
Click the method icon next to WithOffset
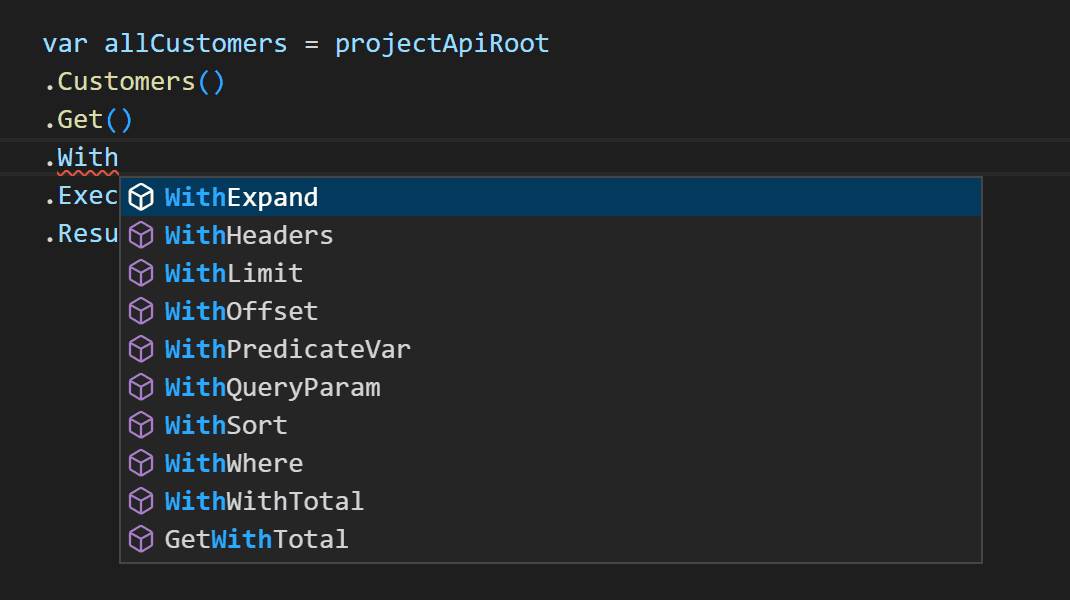141,311
